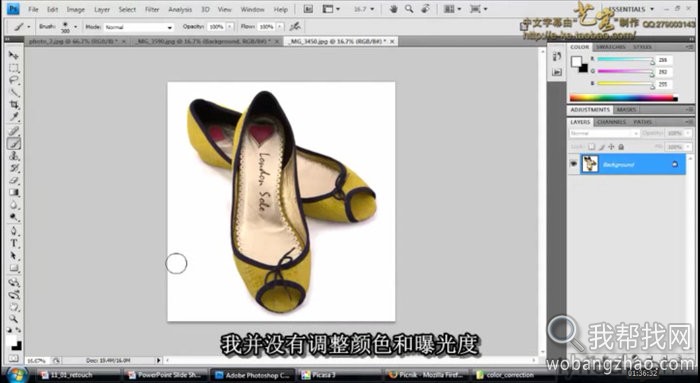The height and width of the screenshot is (383, 700).
Task: Switch to the Channels tab
Action: [611, 122]
